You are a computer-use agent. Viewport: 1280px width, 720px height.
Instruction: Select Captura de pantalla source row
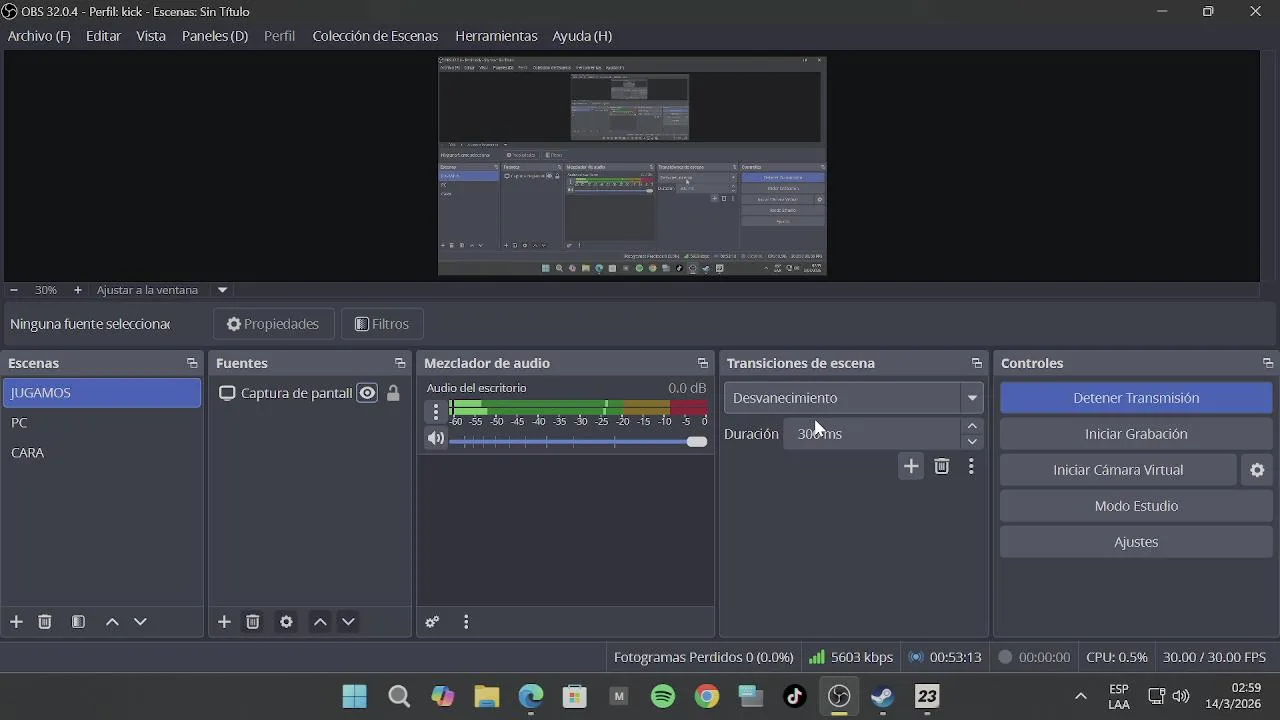pos(310,393)
